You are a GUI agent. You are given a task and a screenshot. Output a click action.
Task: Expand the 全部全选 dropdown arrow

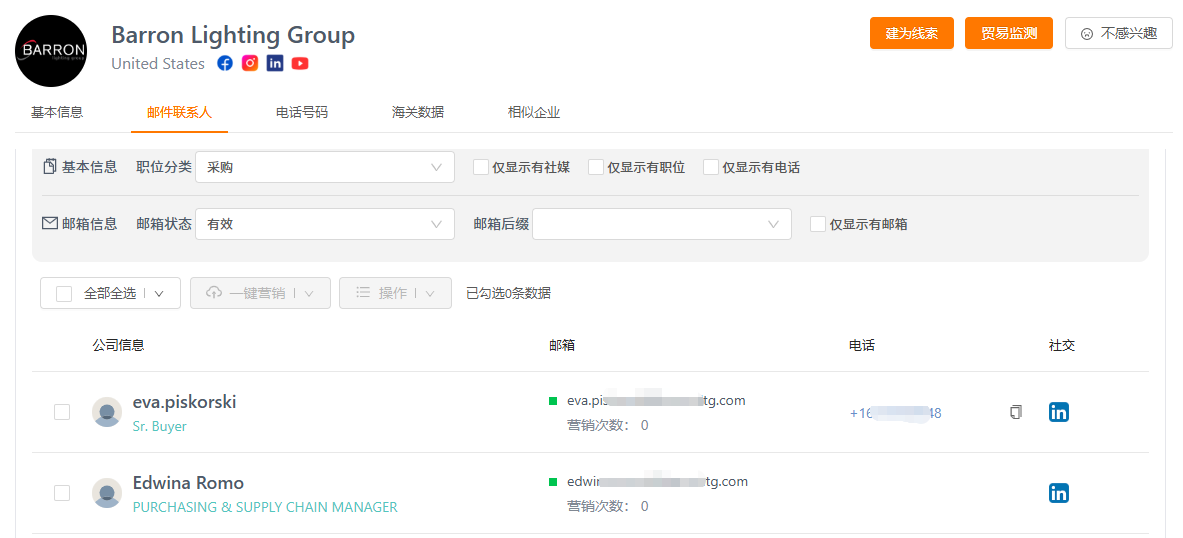point(159,294)
